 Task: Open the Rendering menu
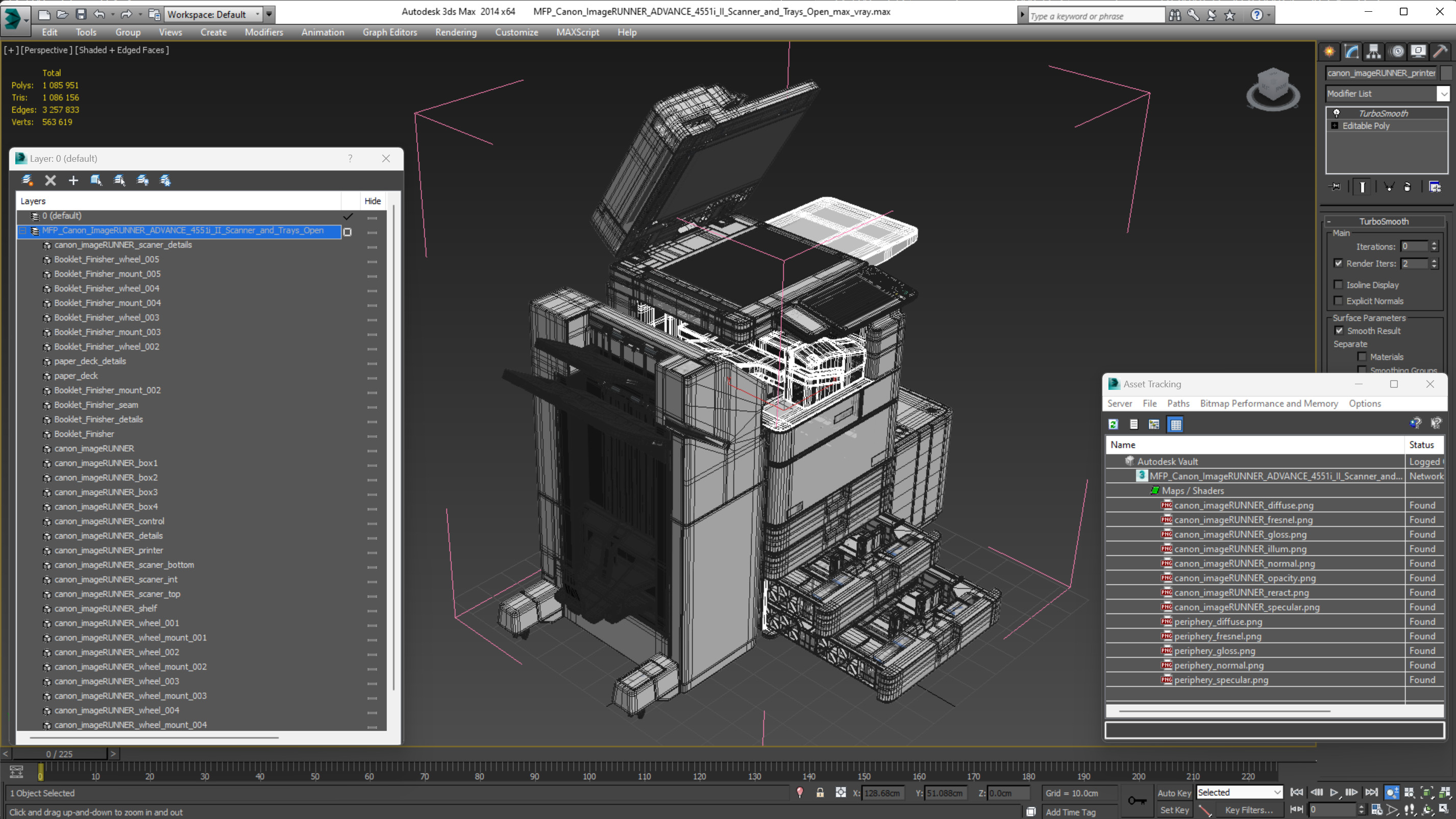456,32
